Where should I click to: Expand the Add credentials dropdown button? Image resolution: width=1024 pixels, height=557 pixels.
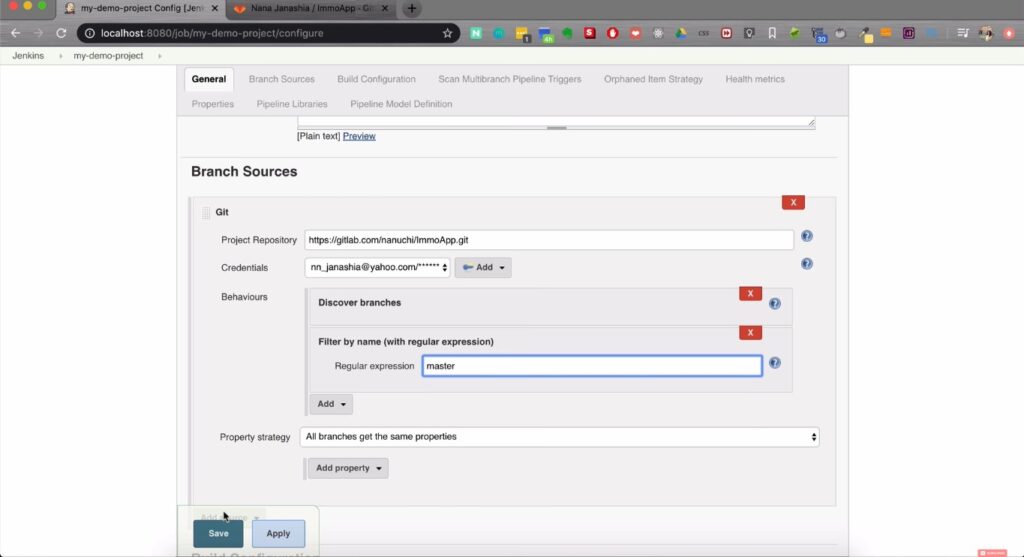(483, 268)
